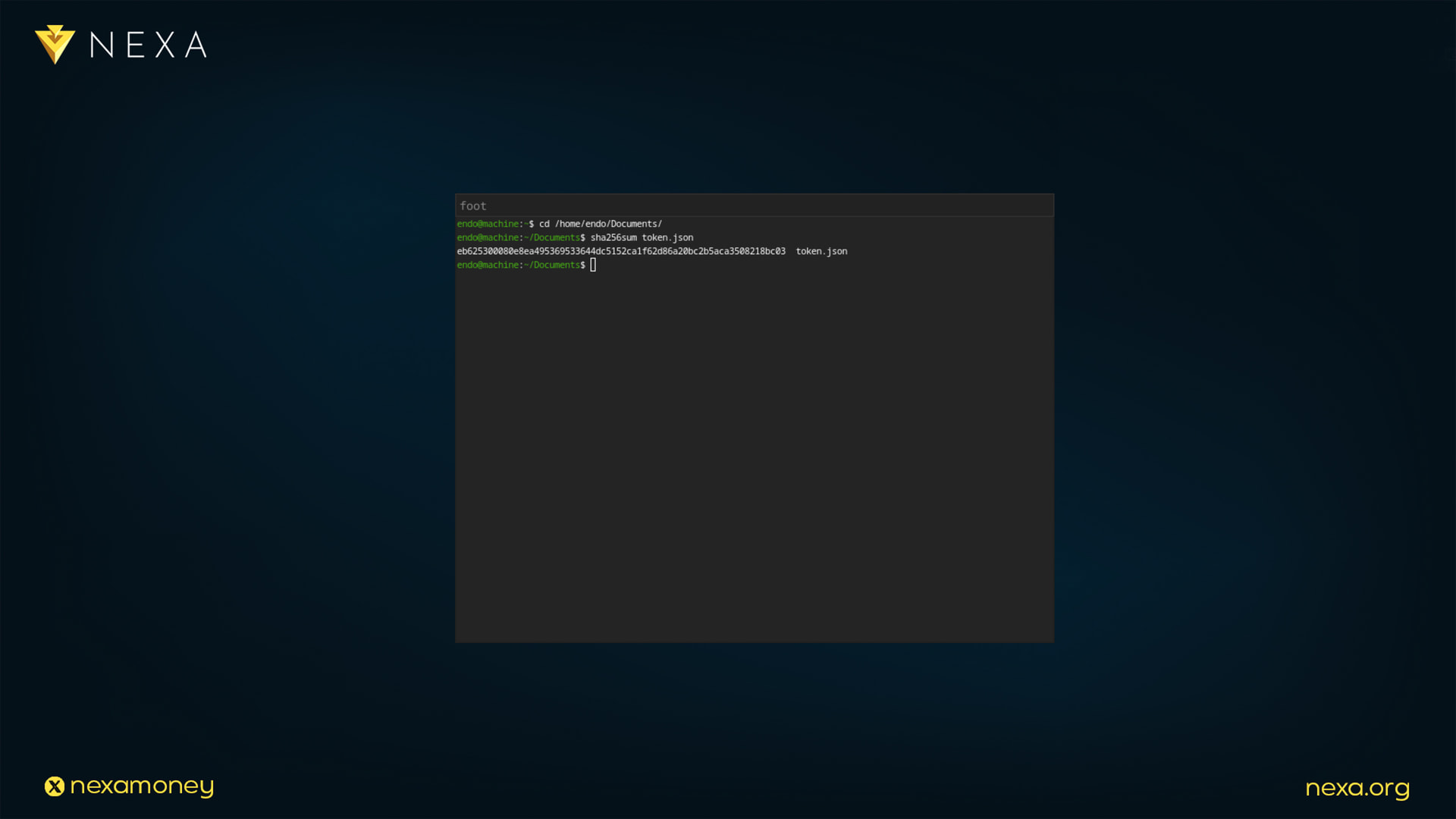Click the dollar sign on the last prompt
This screenshot has height=819, width=1456.
tap(582, 265)
